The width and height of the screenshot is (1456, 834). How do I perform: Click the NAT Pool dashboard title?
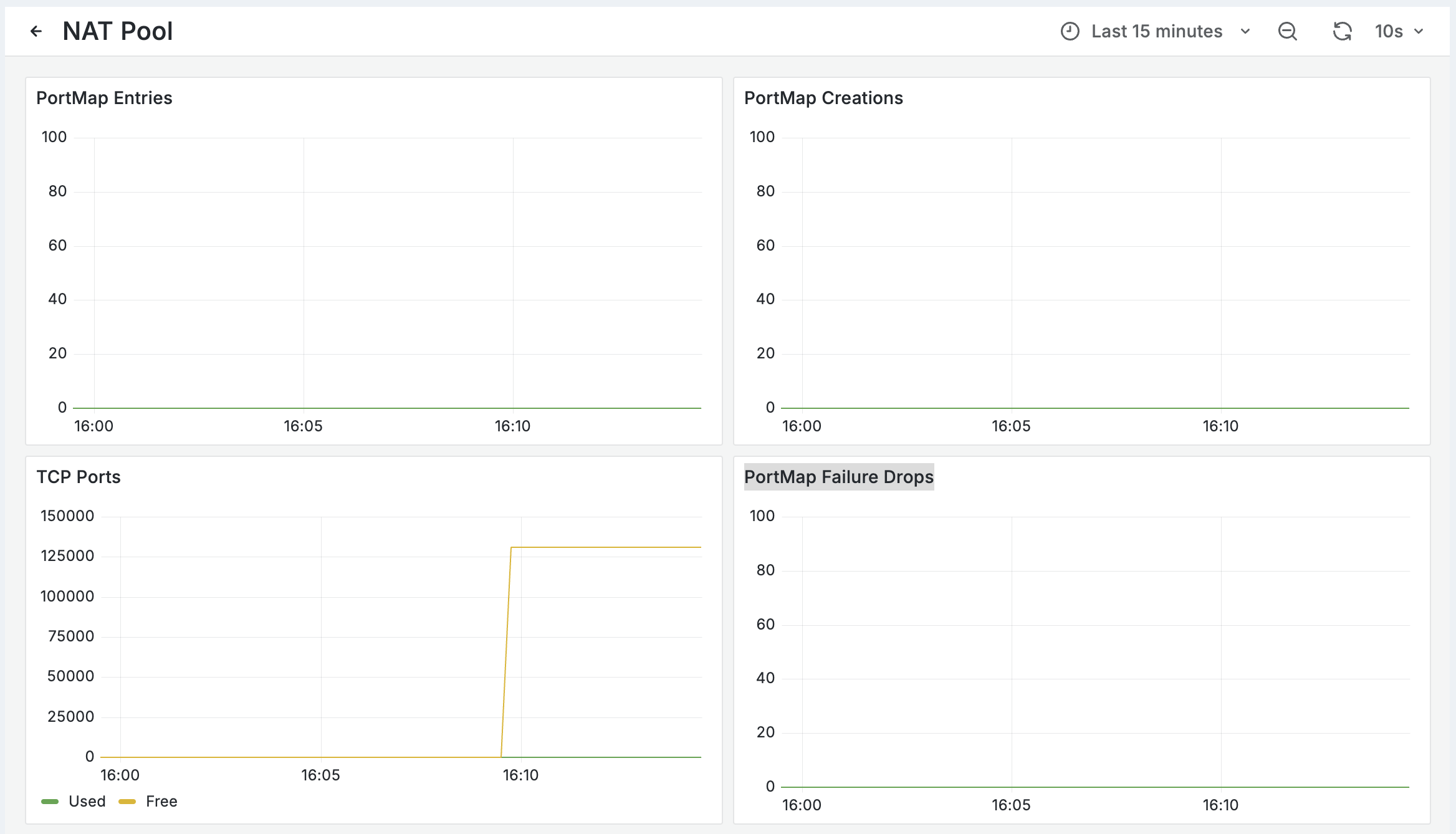click(x=118, y=31)
